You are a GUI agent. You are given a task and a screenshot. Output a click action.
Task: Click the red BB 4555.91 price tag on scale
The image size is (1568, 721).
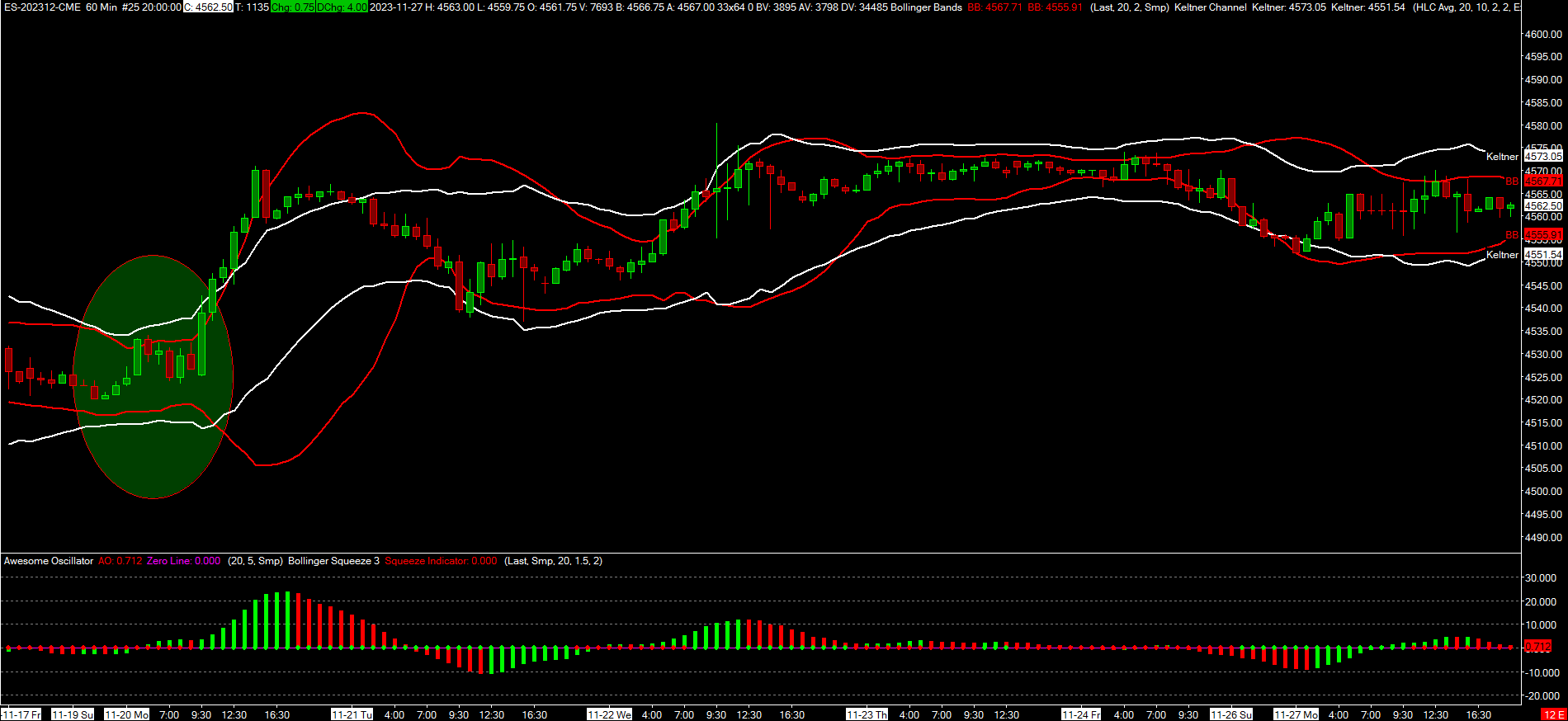pyautogui.click(x=1542, y=235)
